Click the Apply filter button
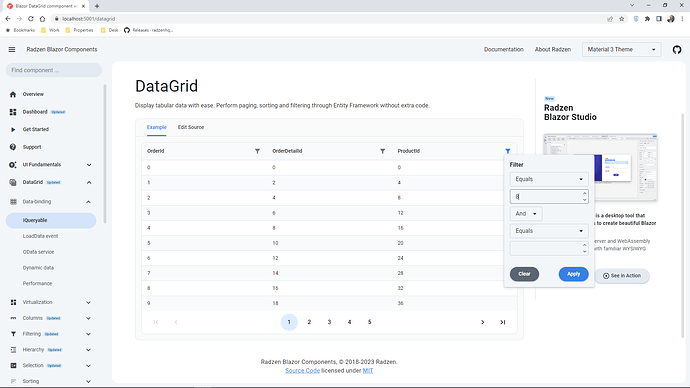This screenshot has width=690, height=388. [573, 274]
